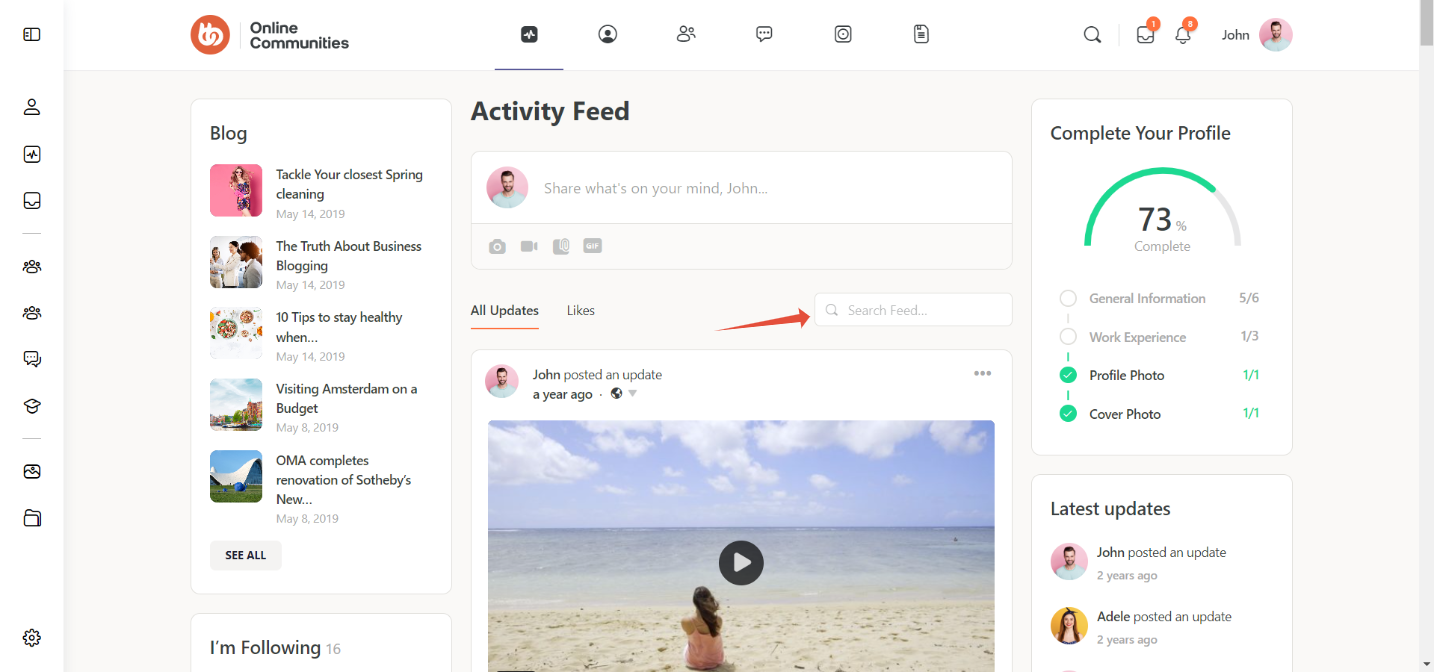
Task: Open "Tackle Your closest Spring cleaning" article
Action: [349, 184]
